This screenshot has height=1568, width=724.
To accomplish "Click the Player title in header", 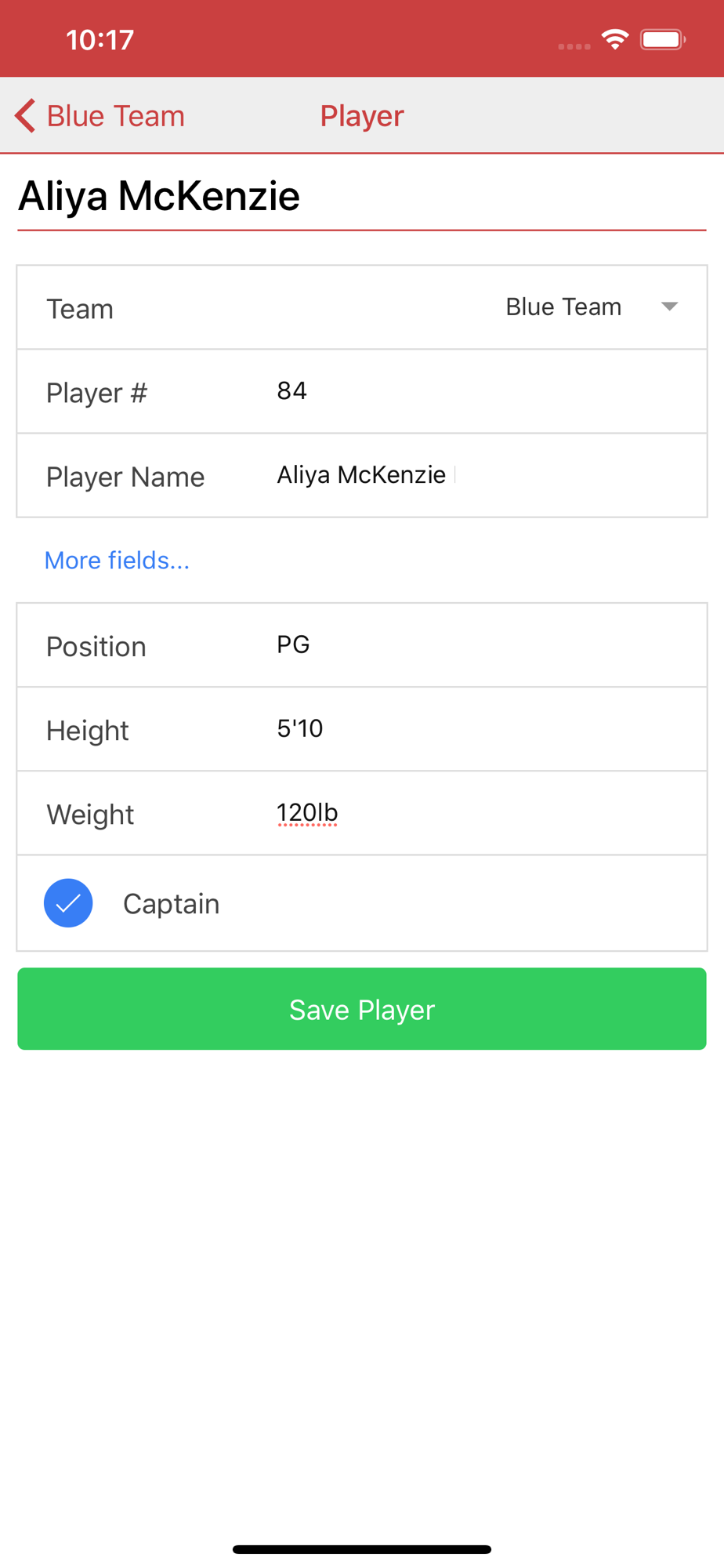I will (362, 116).
